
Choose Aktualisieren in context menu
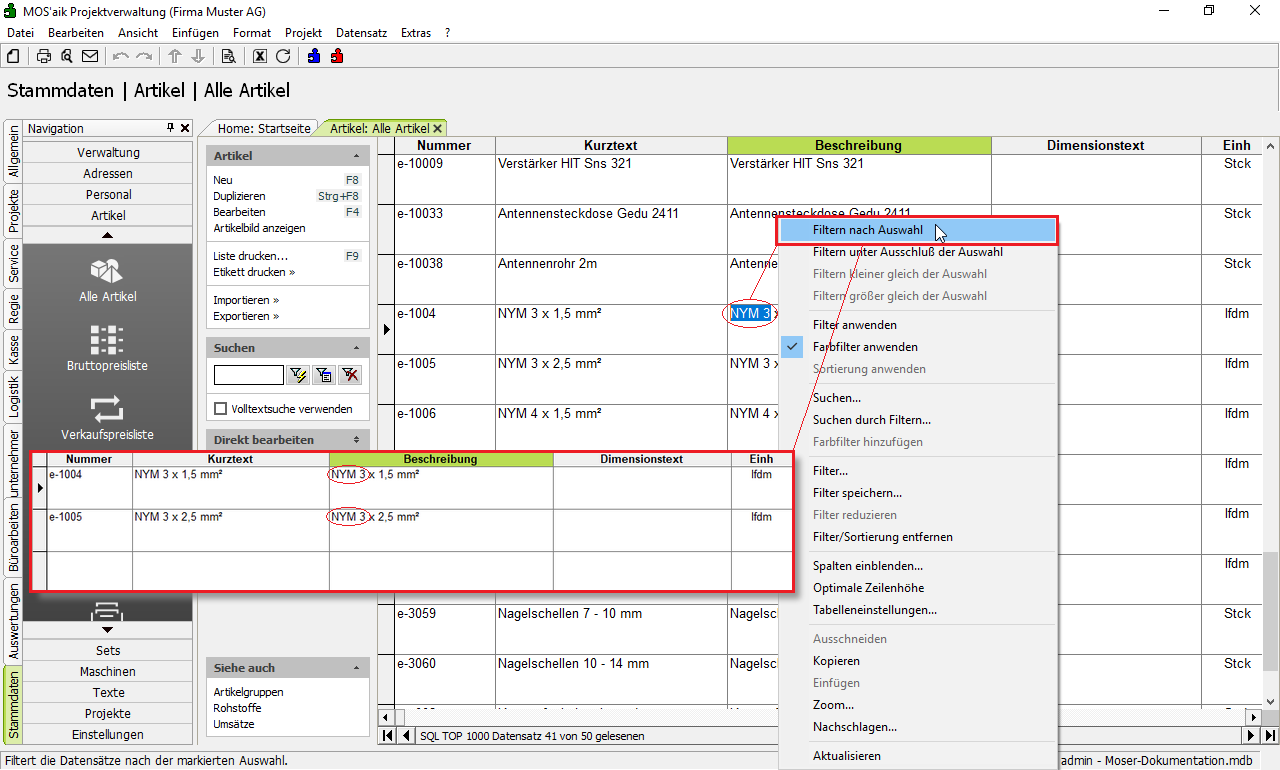pos(847,756)
